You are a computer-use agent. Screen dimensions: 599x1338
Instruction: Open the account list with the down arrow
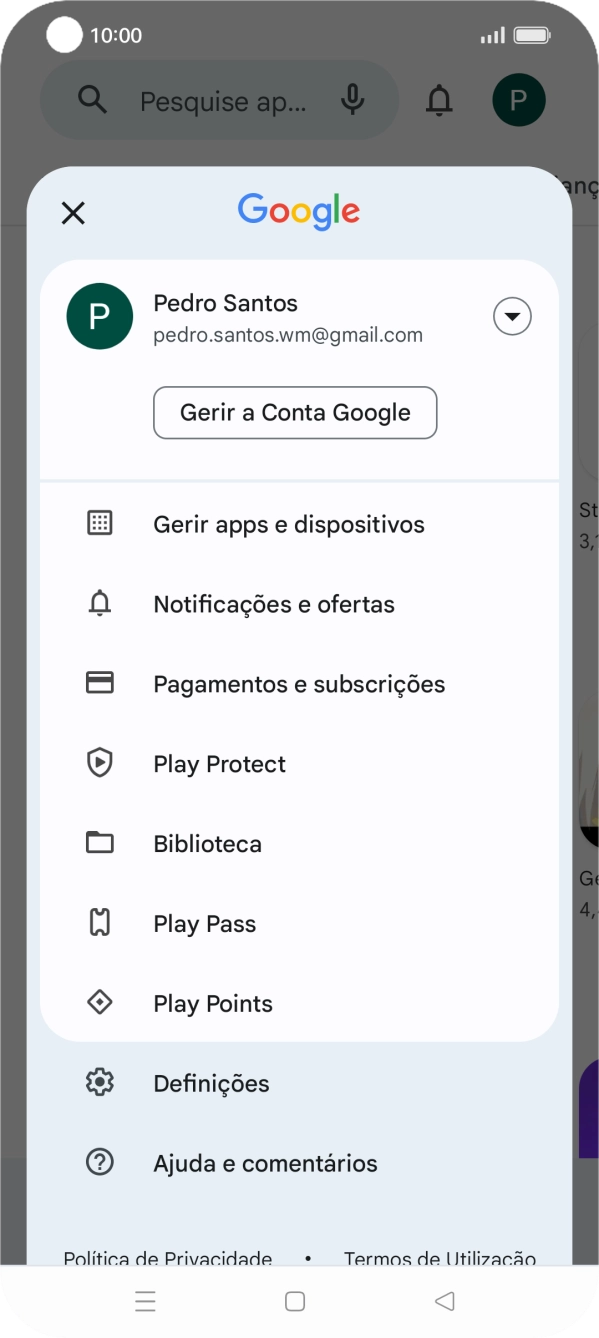pos(511,316)
